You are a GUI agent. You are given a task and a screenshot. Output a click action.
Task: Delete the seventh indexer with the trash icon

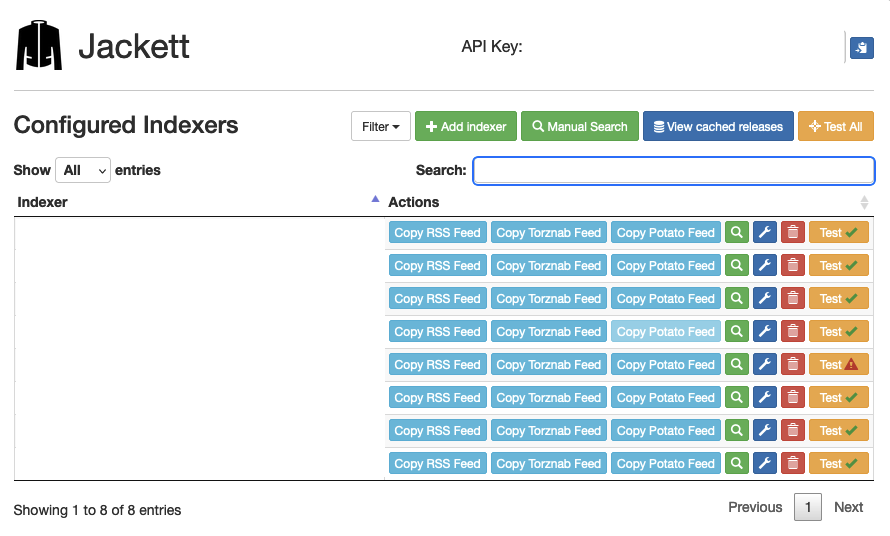pos(793,430)
